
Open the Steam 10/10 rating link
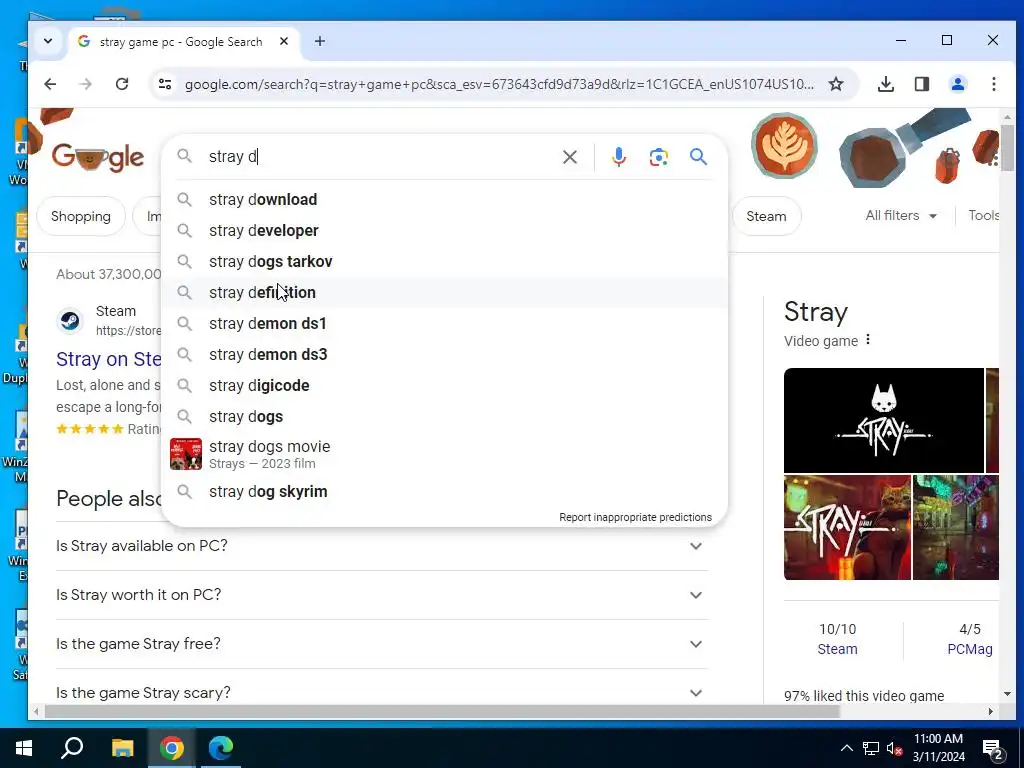(837, 649)
